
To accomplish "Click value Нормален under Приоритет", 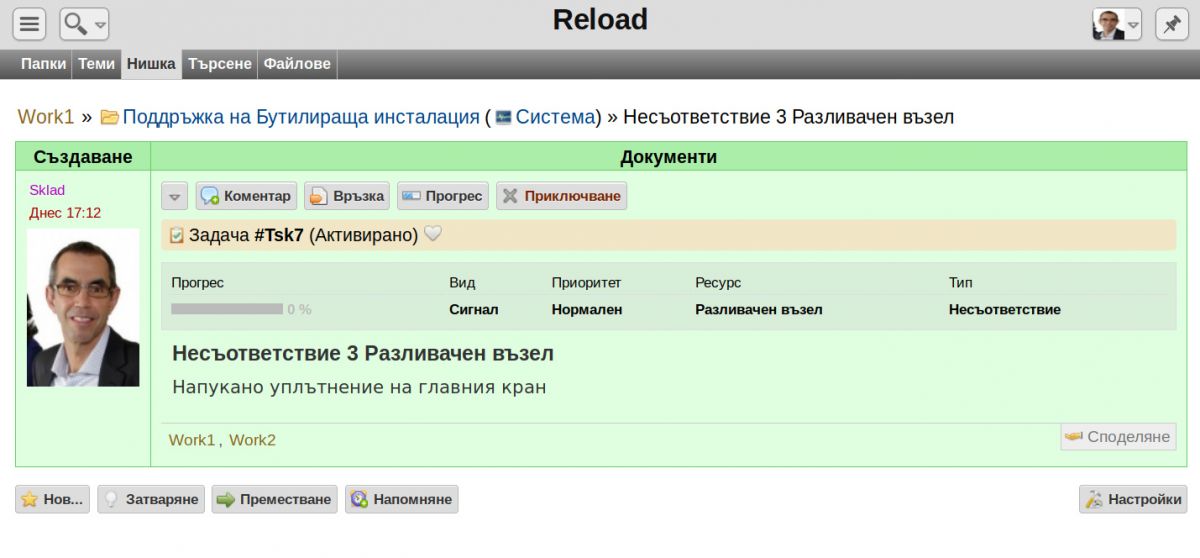I will [x=587, y=310].
